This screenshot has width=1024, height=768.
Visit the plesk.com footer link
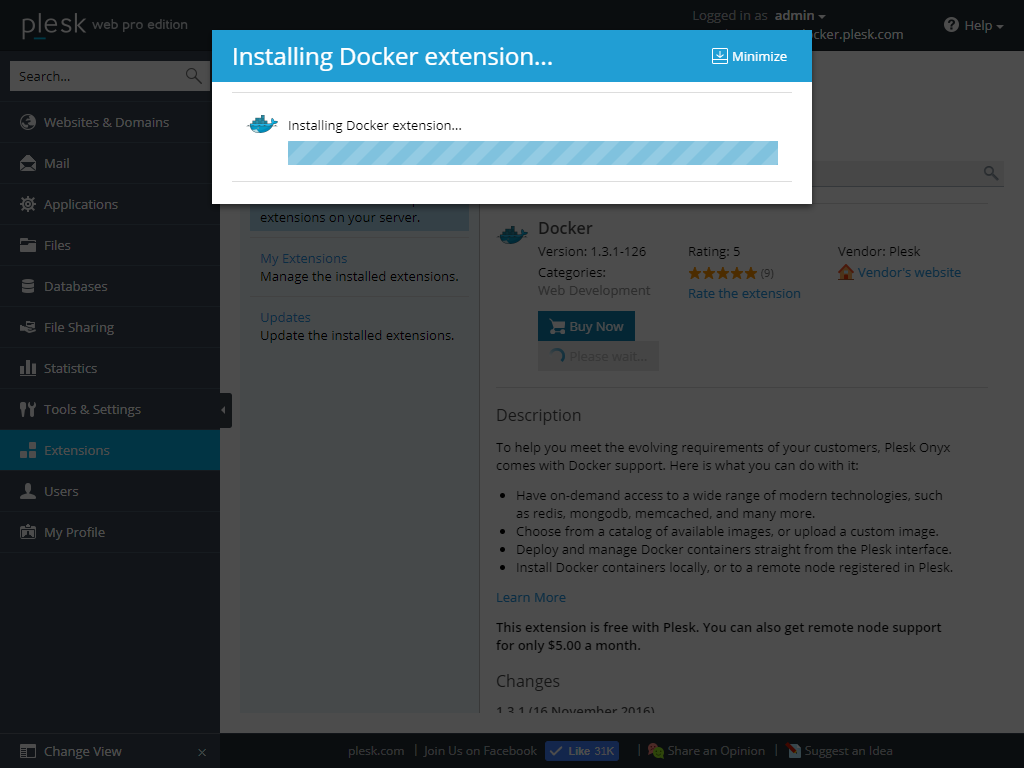click(376, 751)
